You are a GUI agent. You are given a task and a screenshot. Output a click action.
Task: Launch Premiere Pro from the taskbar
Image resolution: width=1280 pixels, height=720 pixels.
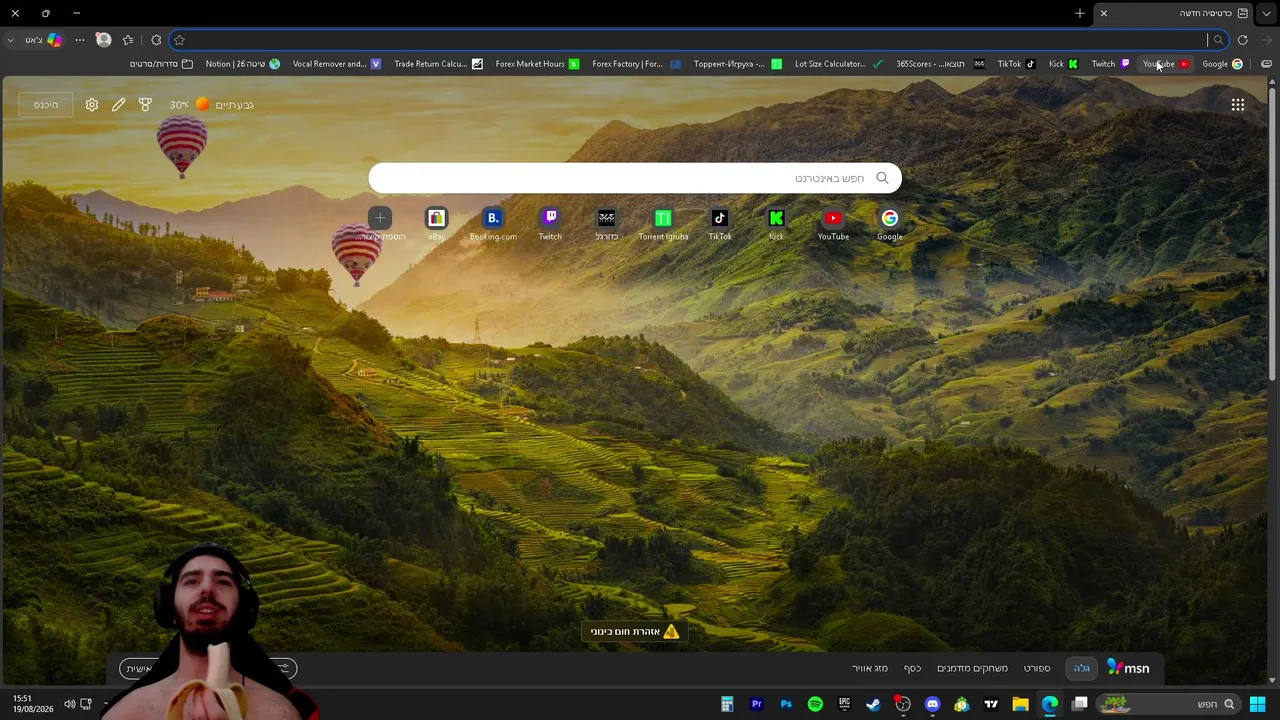pos(757,704)
